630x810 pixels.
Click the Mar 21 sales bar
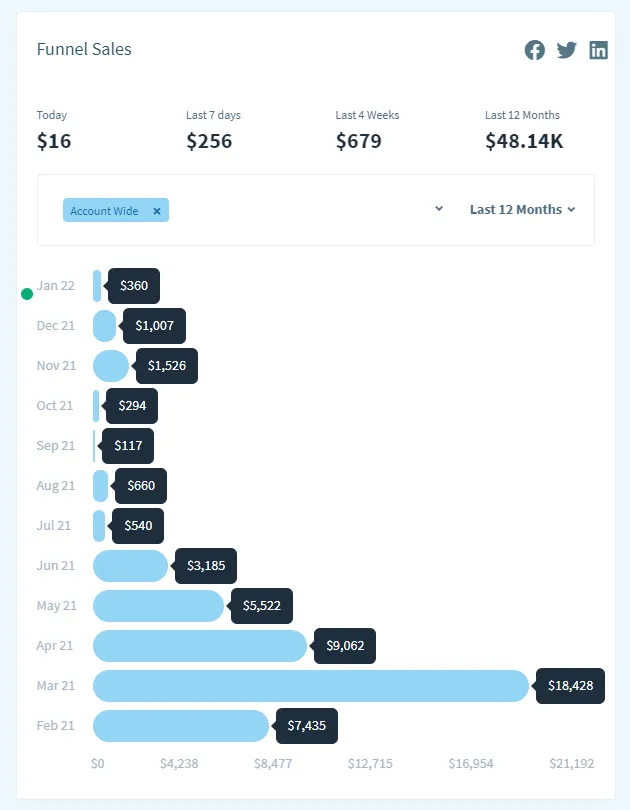[x=310, y=686]
